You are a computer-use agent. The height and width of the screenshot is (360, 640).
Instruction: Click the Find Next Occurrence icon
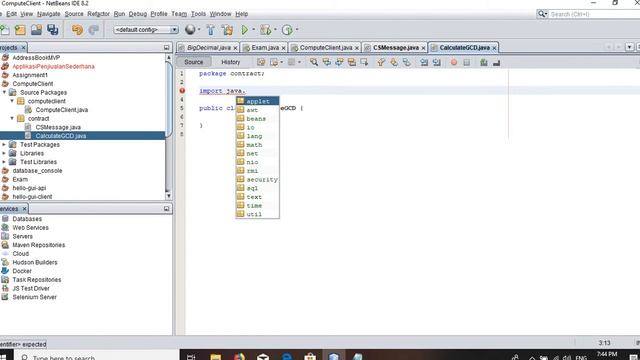(339, 62)
